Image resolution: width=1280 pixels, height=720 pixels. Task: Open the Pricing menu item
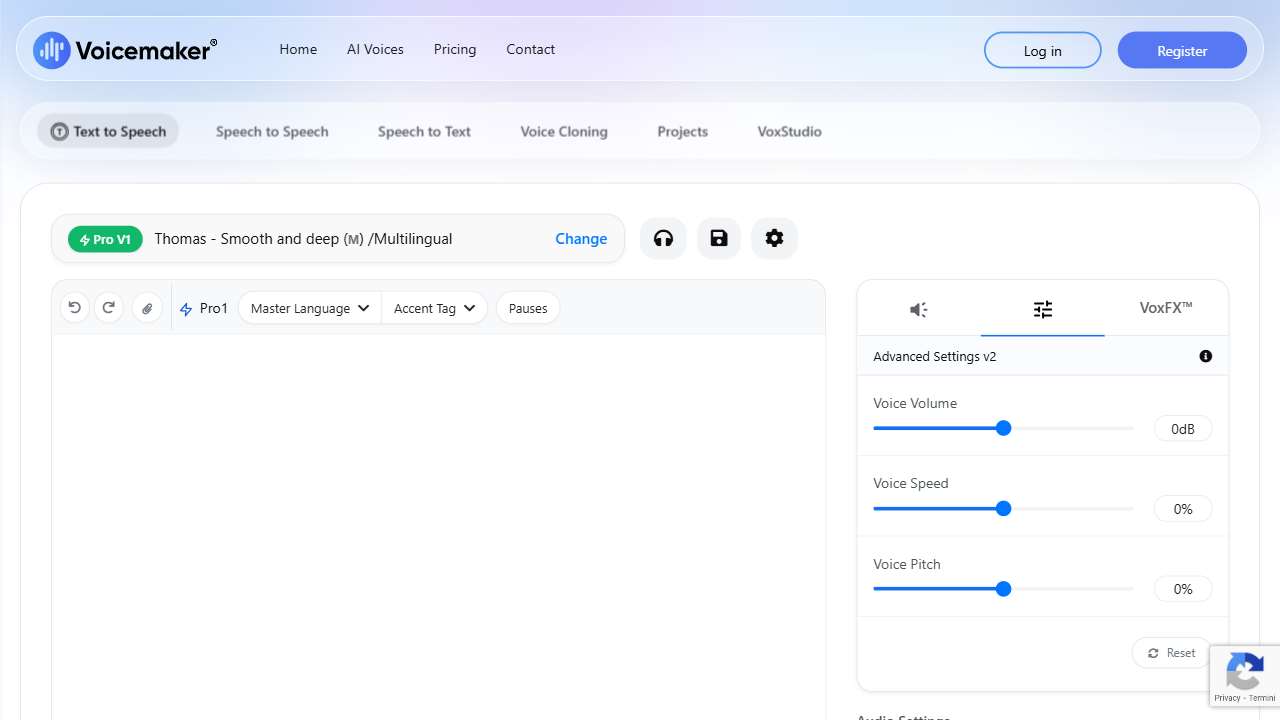(x=455, y=49)
